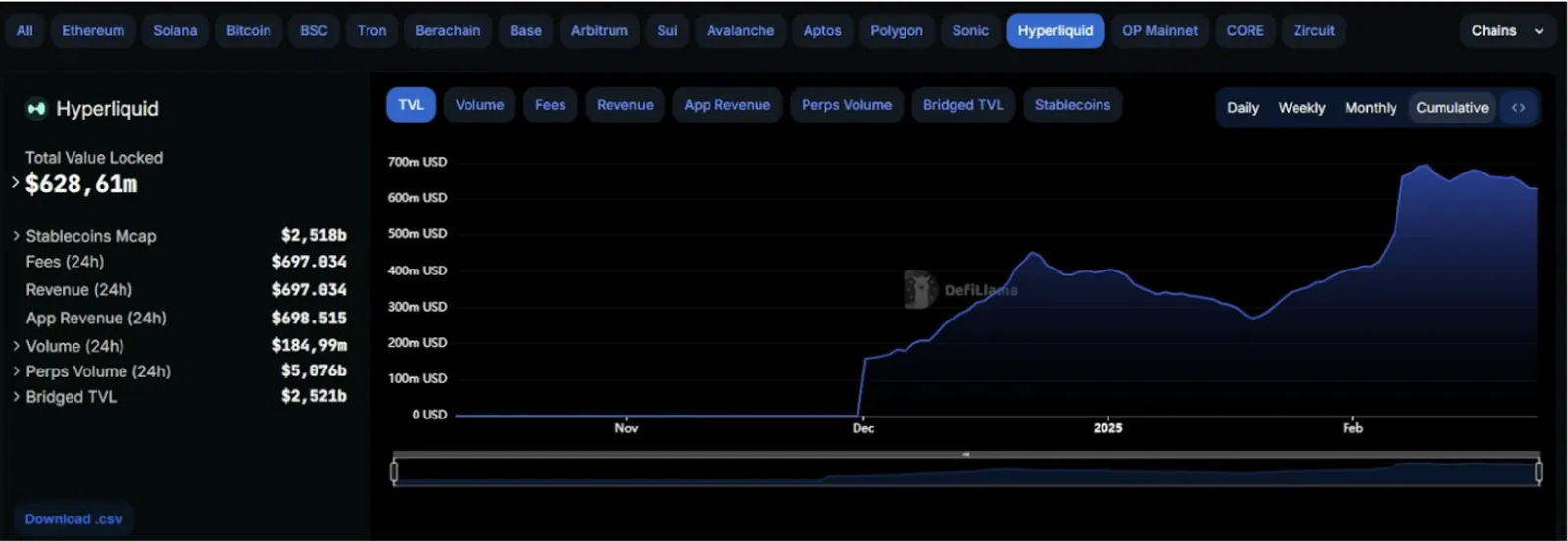Open the Berachain chain tab
This screenshot has height=541, width=1568.
(448, 31)
